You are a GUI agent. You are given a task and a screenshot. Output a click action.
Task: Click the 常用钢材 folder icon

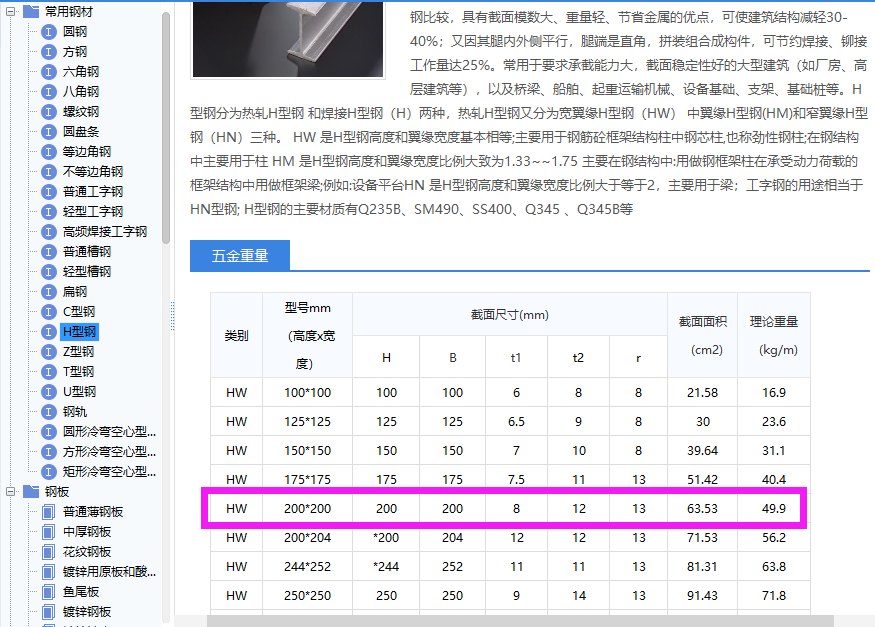pyautogui.click(x=31, y=11)
